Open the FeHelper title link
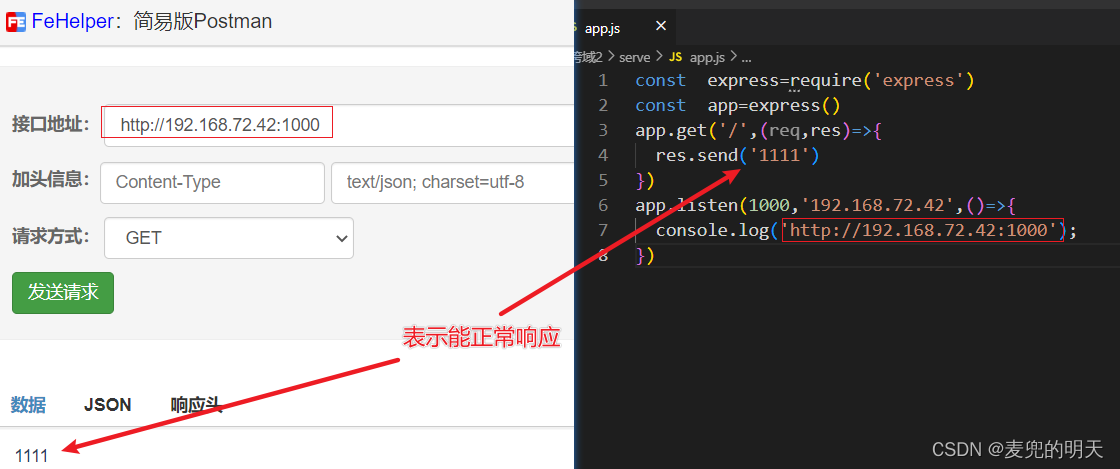1120x469 pixels. click(x=72, y=22)
